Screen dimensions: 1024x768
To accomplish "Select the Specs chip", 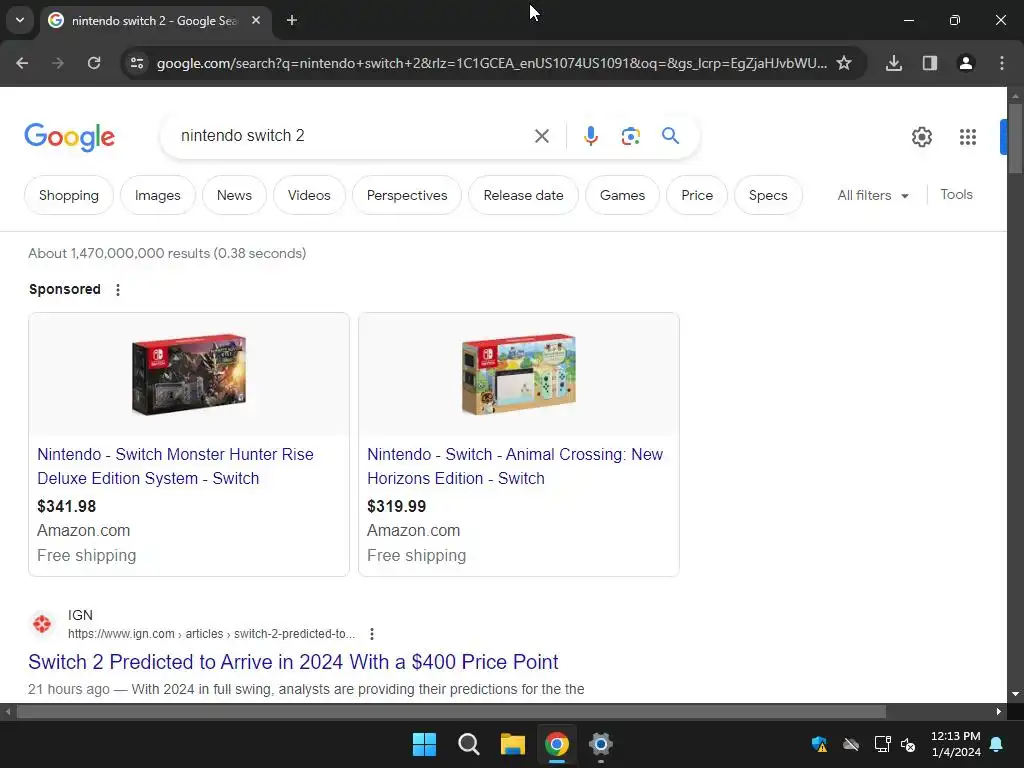I will pyautogui.click(x=768, y=195).
